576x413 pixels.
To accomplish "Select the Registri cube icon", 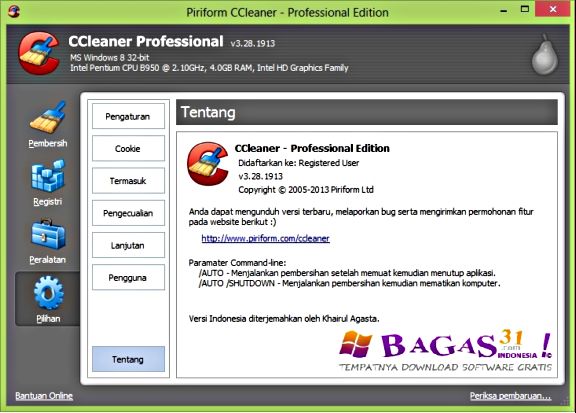I will (48, 176).
